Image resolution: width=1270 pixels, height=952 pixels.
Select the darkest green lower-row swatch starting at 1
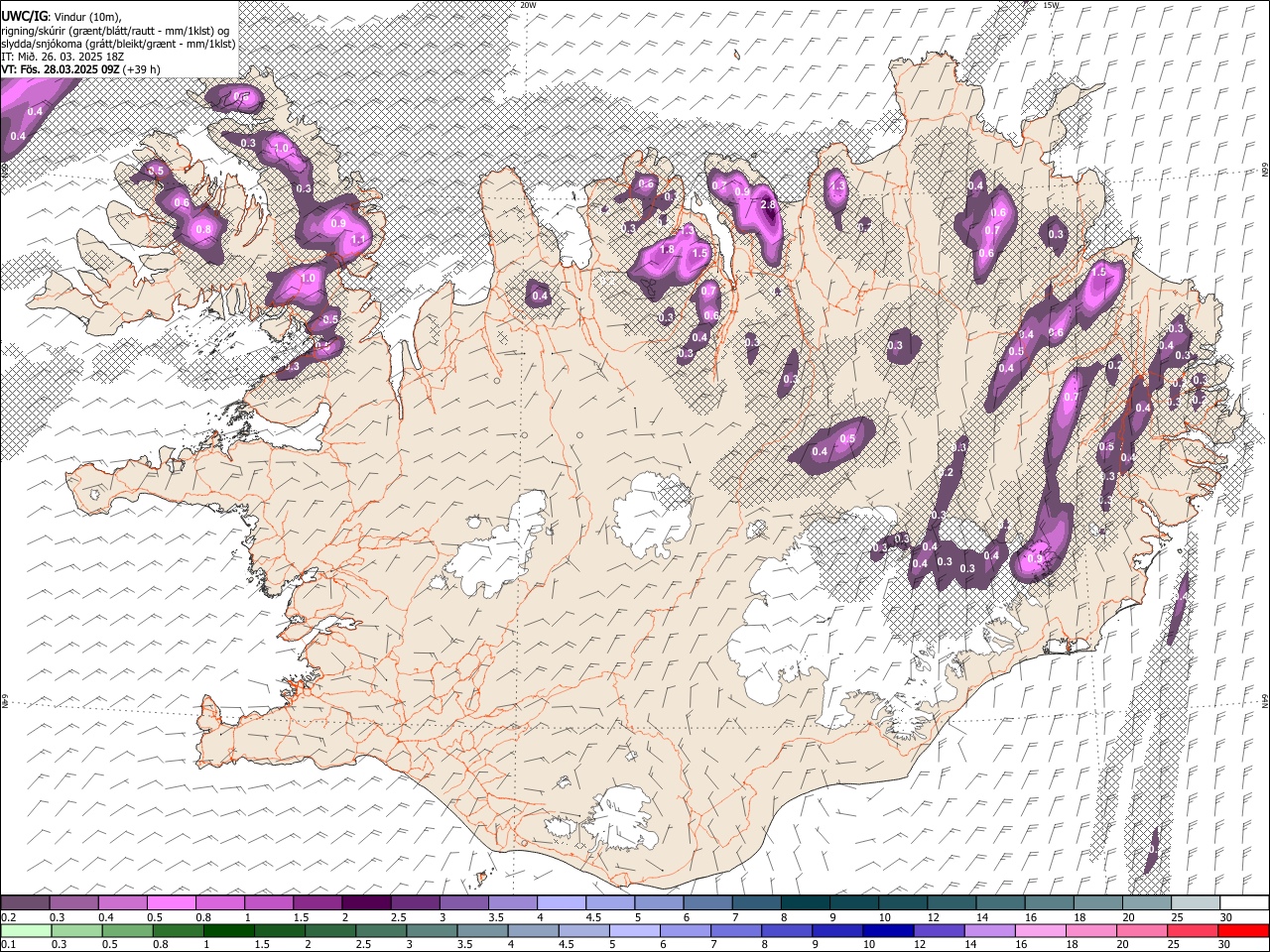[x=229, y=930]
